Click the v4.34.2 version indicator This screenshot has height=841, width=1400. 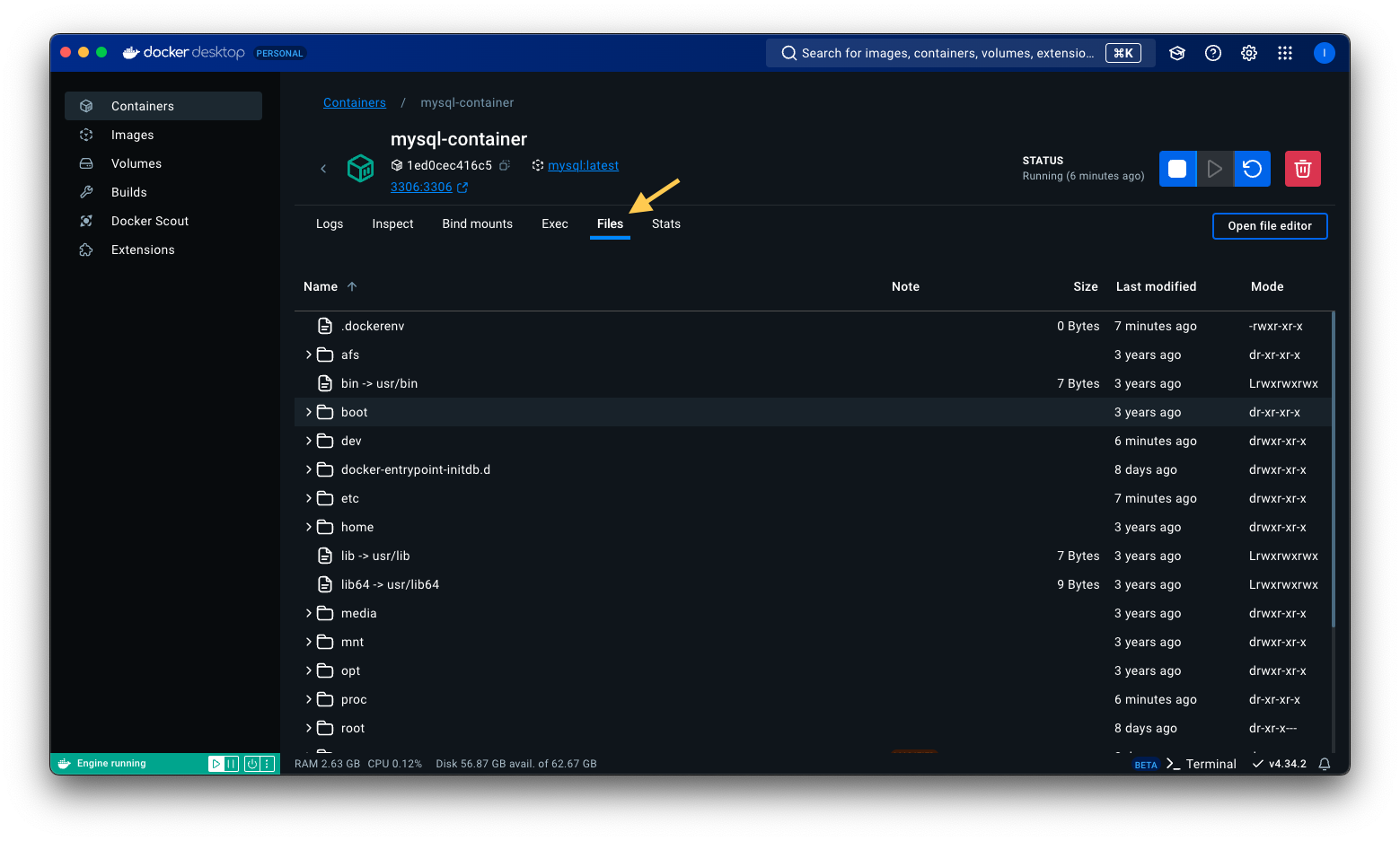[x=1280, y=764]
